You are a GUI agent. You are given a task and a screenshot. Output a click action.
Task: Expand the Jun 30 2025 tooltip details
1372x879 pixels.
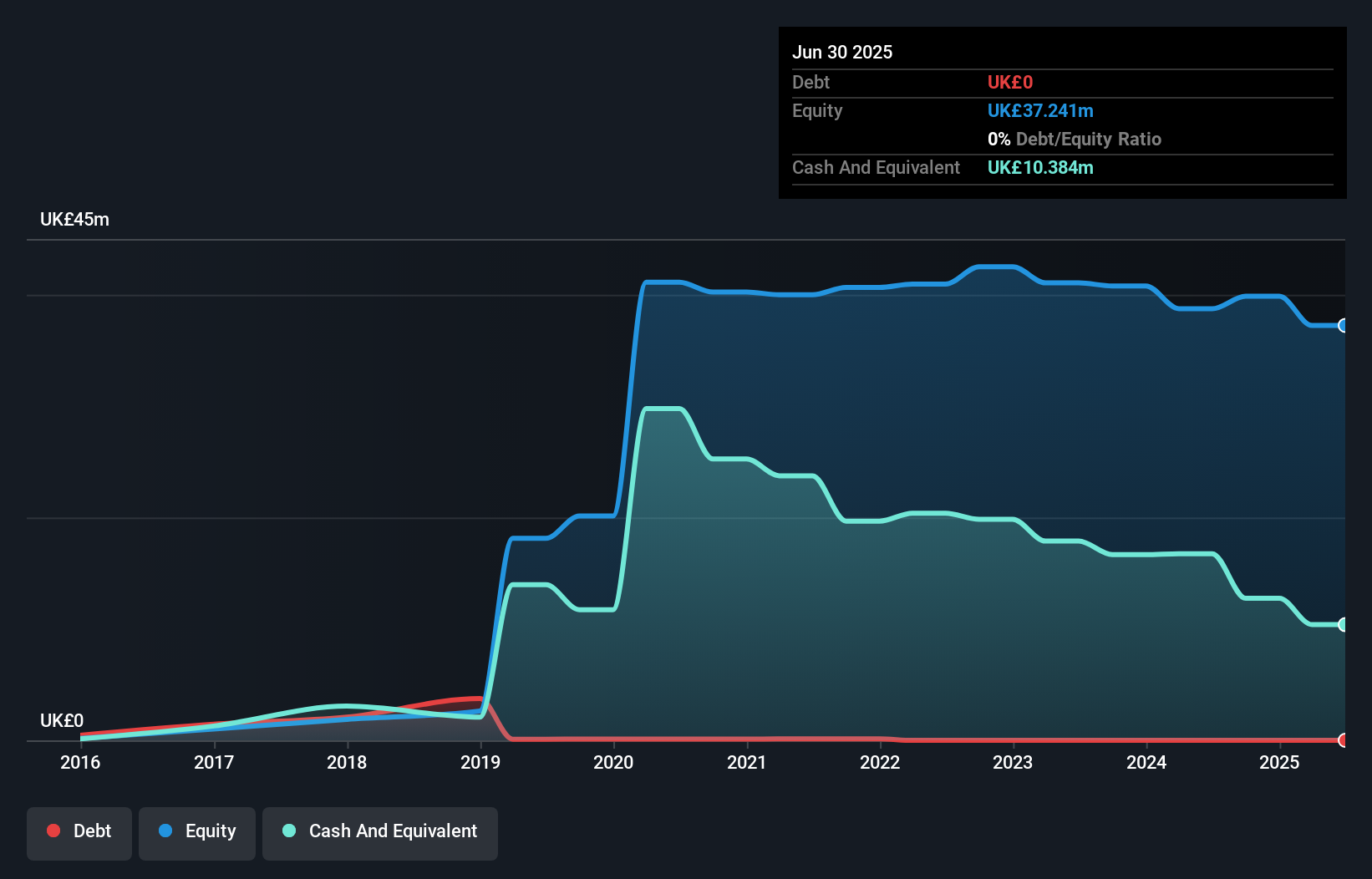click(x=842, y=52)
